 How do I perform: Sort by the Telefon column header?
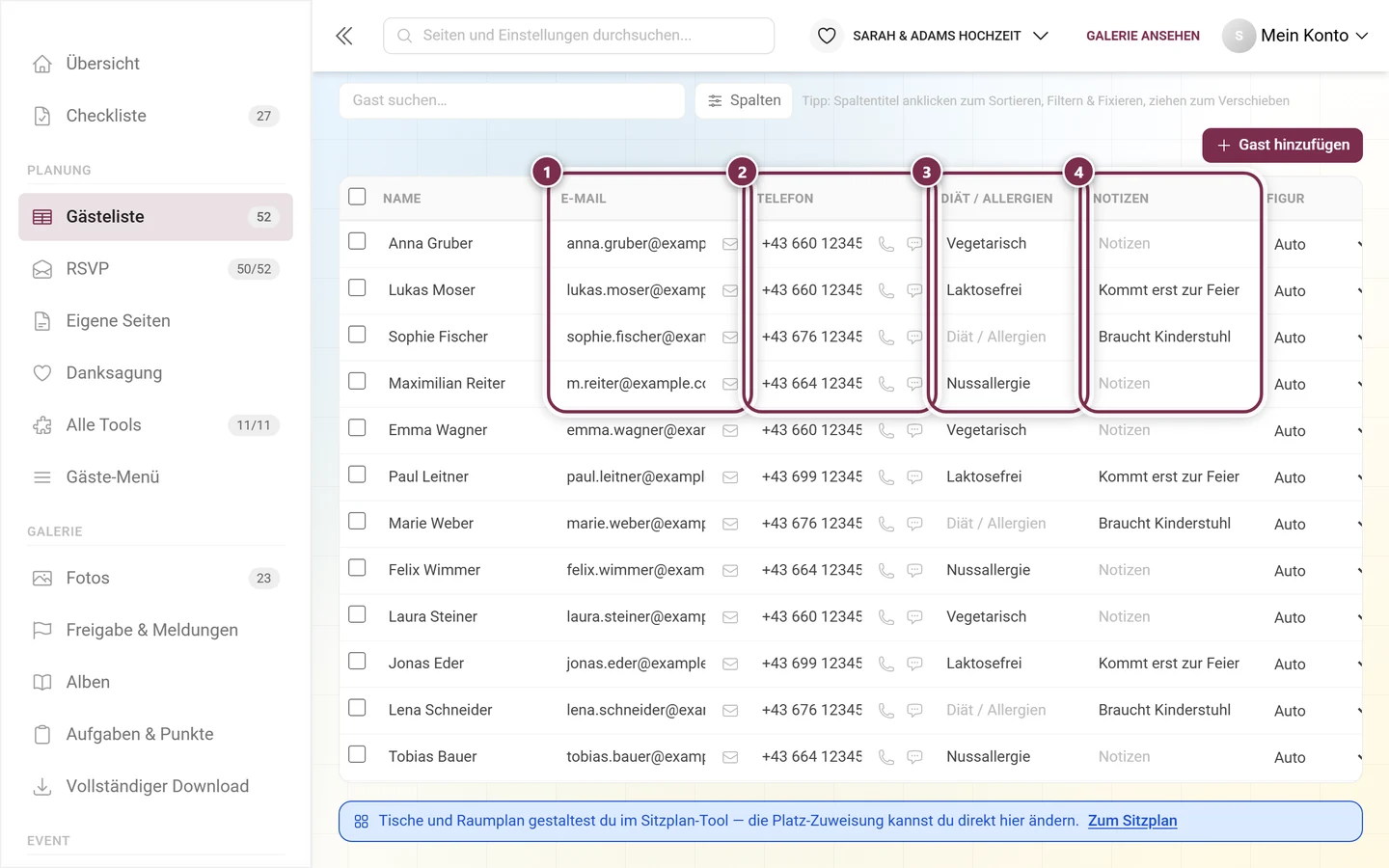[x=785, y=199]
